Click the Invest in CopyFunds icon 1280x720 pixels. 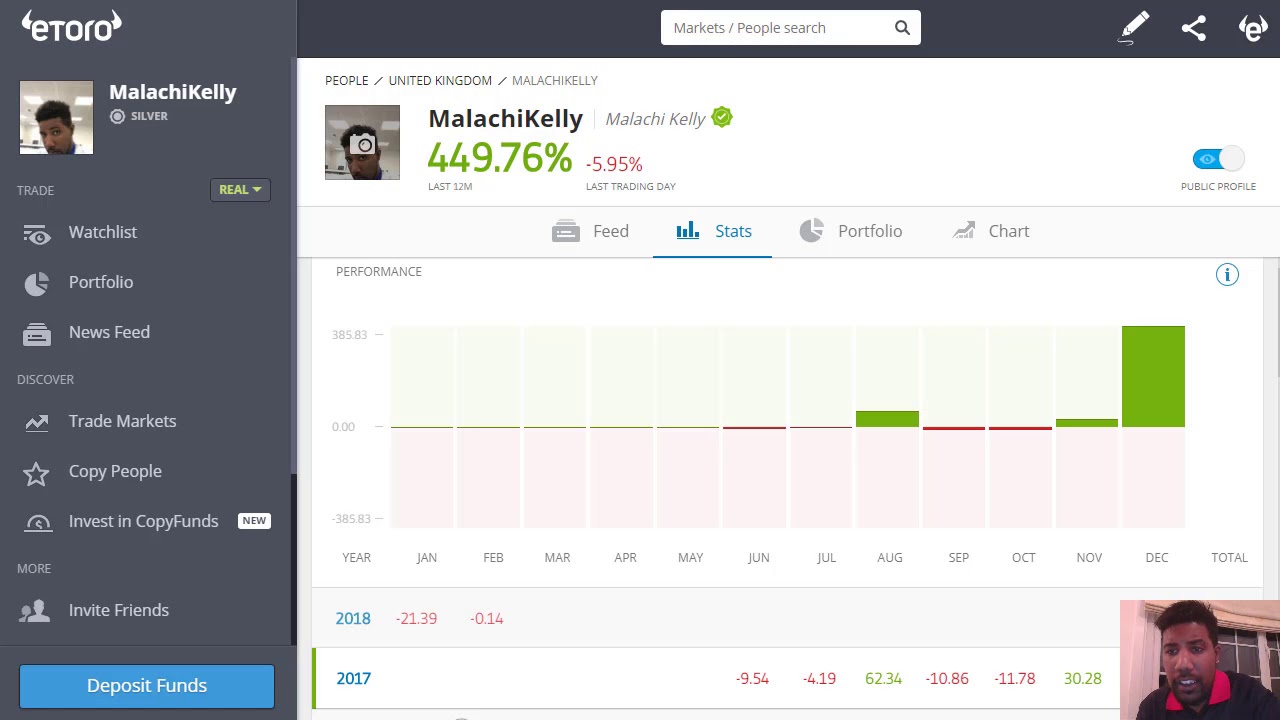tap(37, 522)
